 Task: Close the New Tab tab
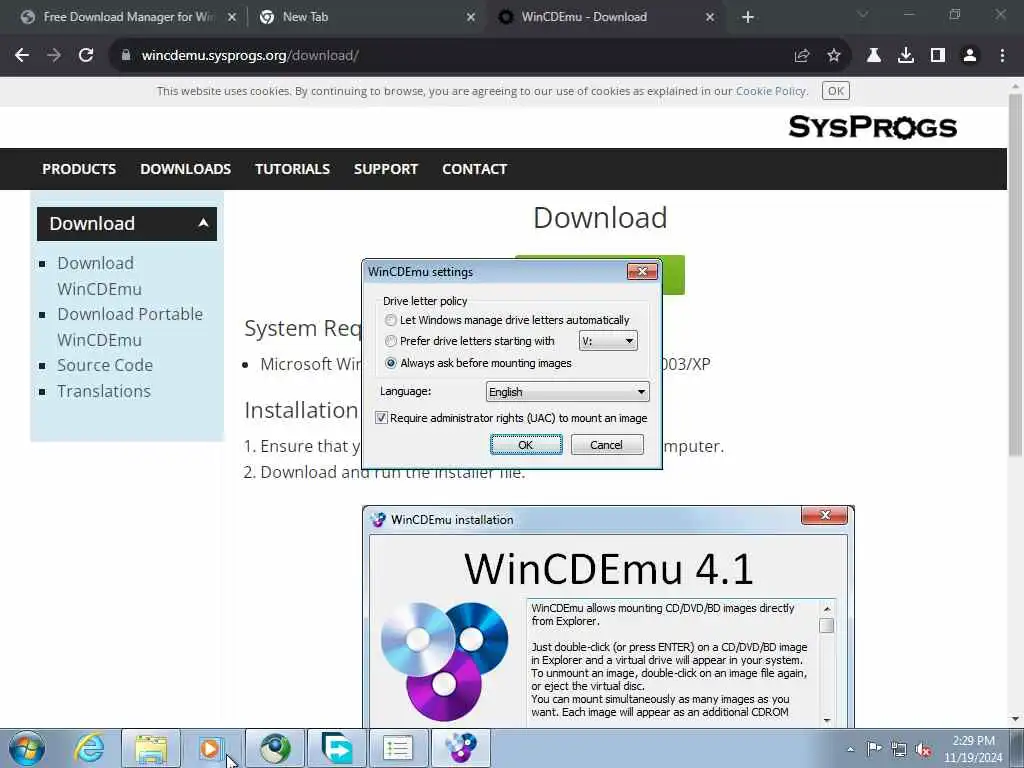(x=471, y=17)
